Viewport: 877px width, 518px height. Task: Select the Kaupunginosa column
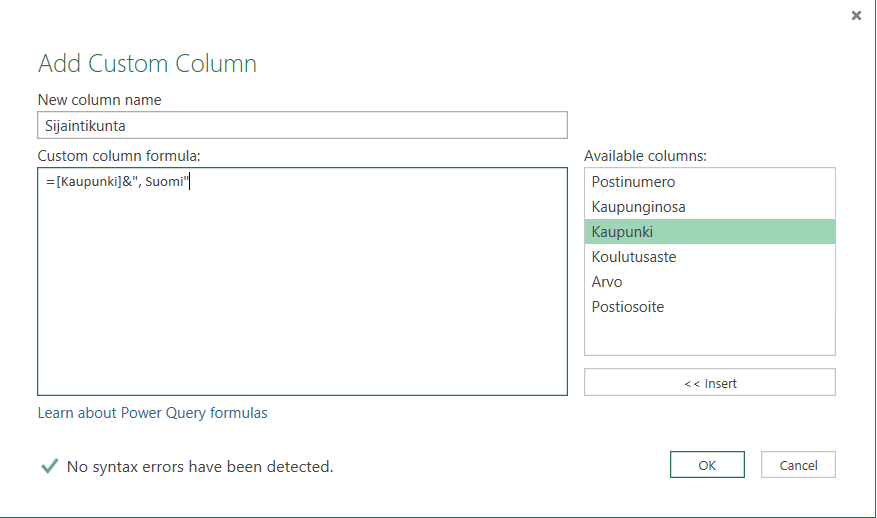[x=638, y=207]
